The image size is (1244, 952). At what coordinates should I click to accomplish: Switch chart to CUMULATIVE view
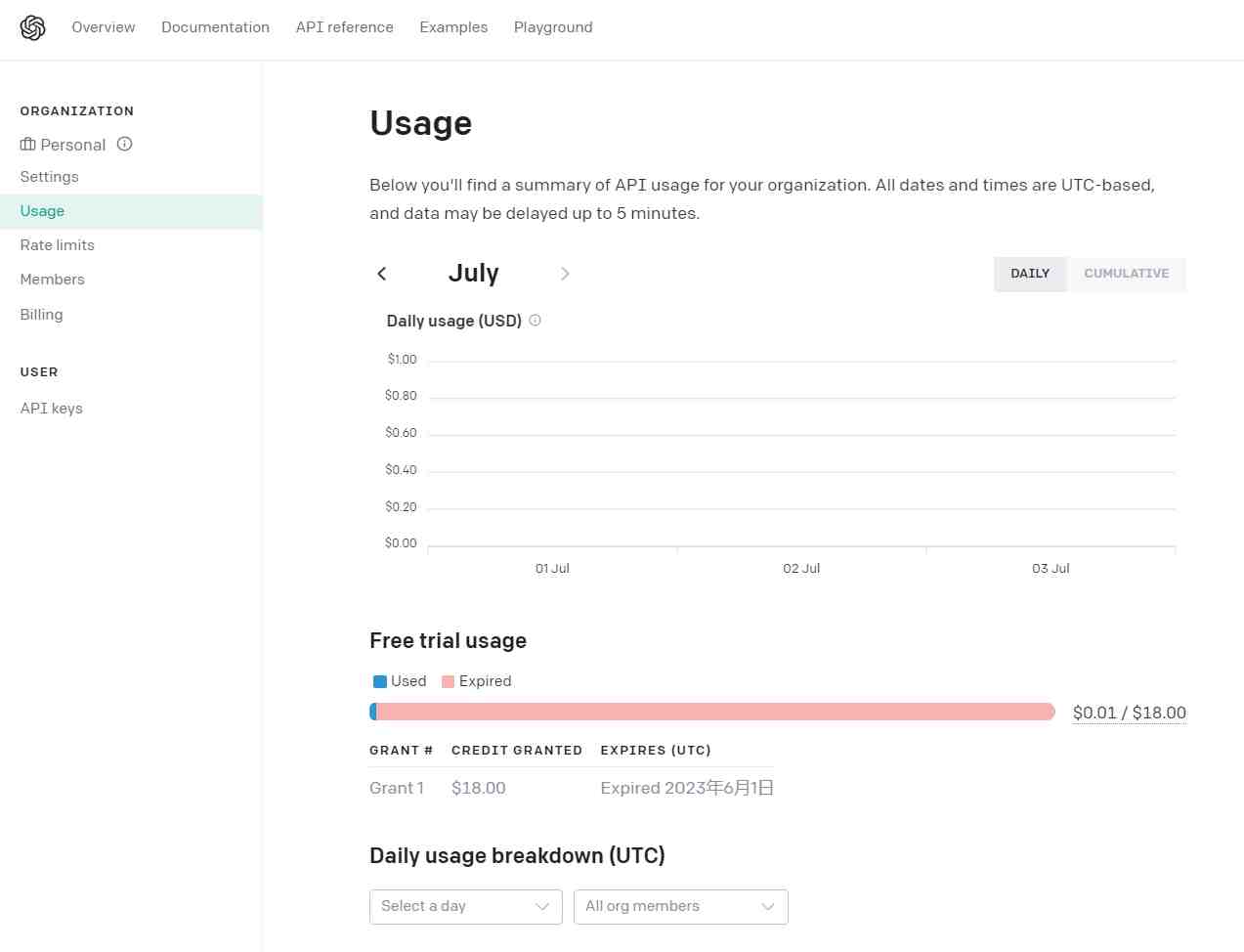1126,274
